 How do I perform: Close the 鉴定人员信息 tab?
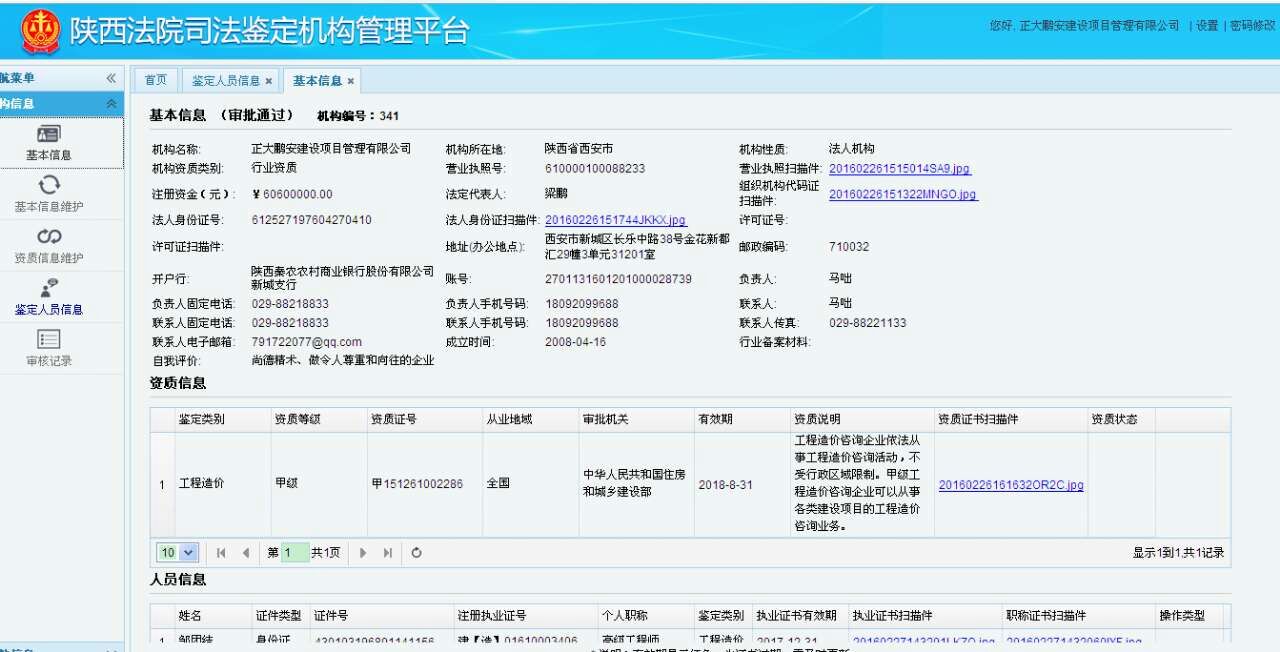(268, 81)
